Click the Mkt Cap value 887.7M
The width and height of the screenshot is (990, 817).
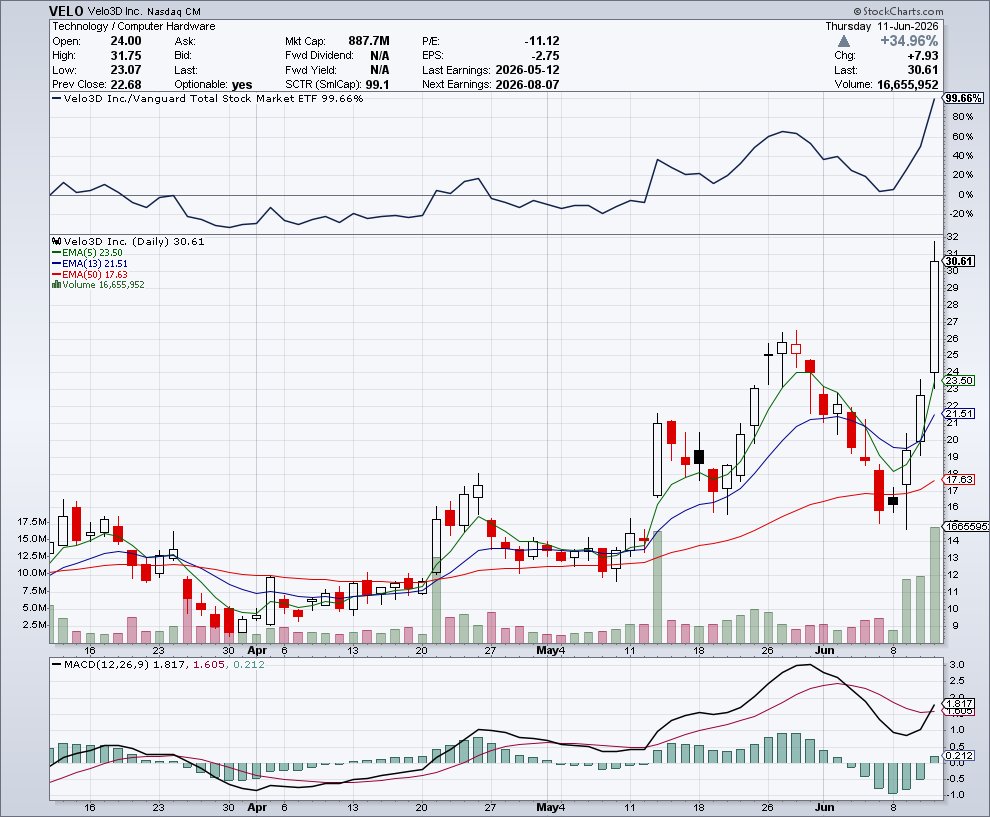click(x=369, y=41)
